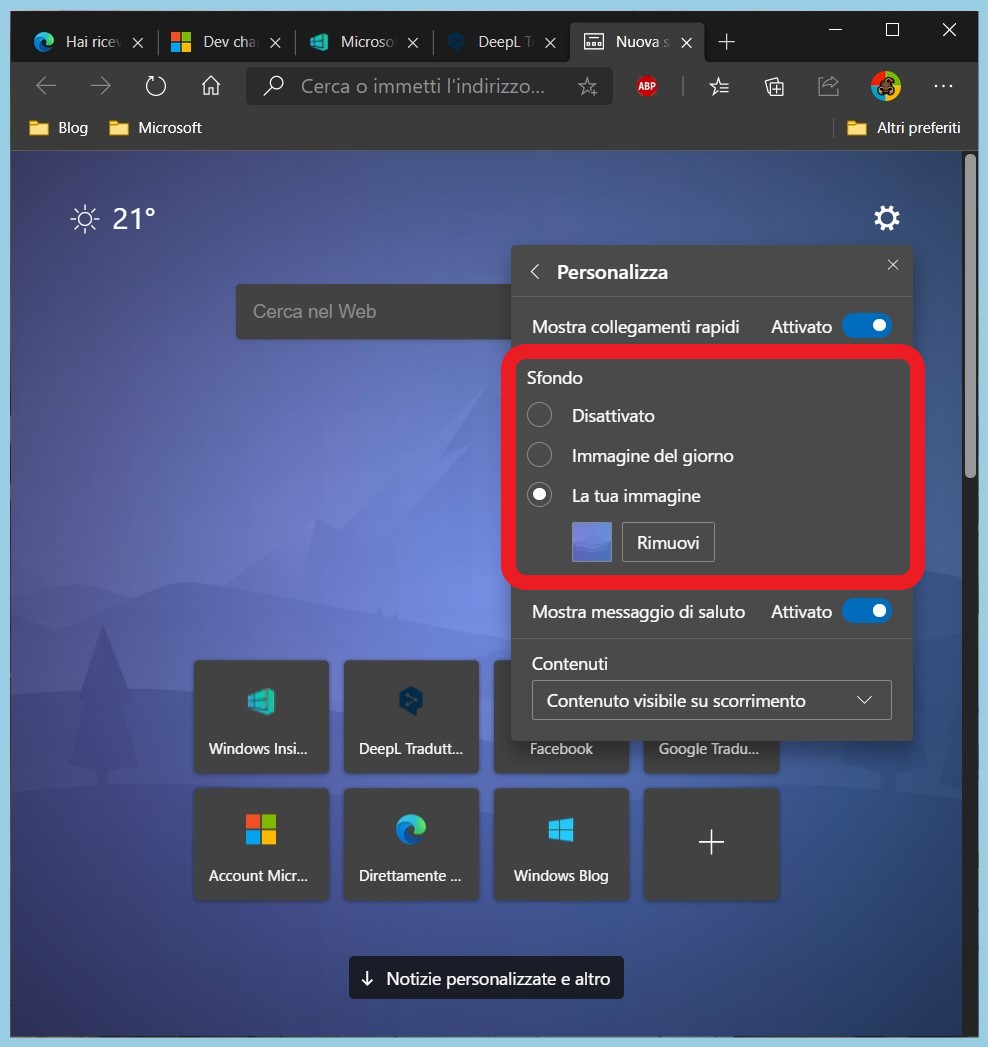Click the custom background image thumbnail

[x=591, y=542]
